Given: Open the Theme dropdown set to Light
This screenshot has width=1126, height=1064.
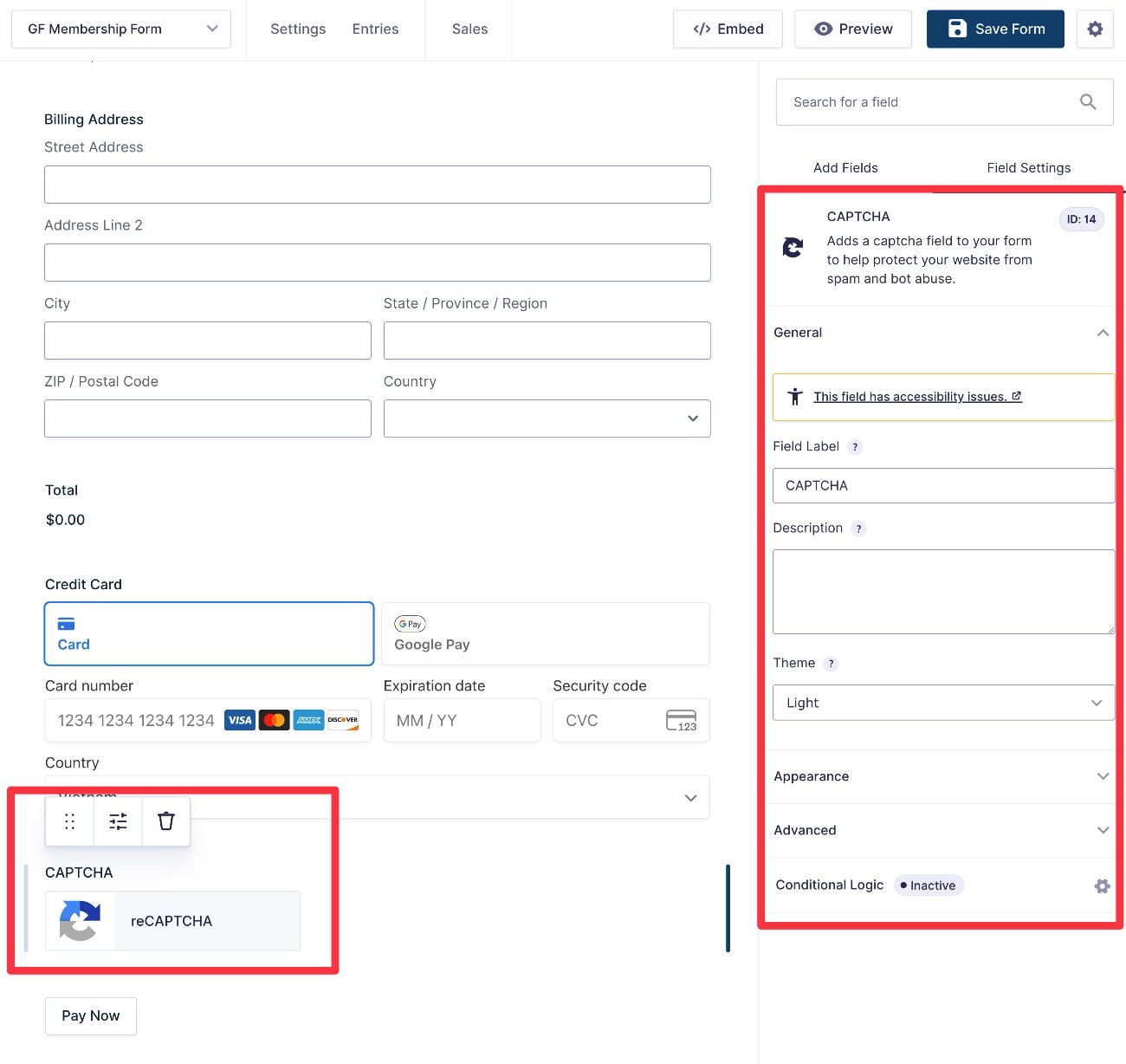Looking at the screenshot, I should [943, 703].
